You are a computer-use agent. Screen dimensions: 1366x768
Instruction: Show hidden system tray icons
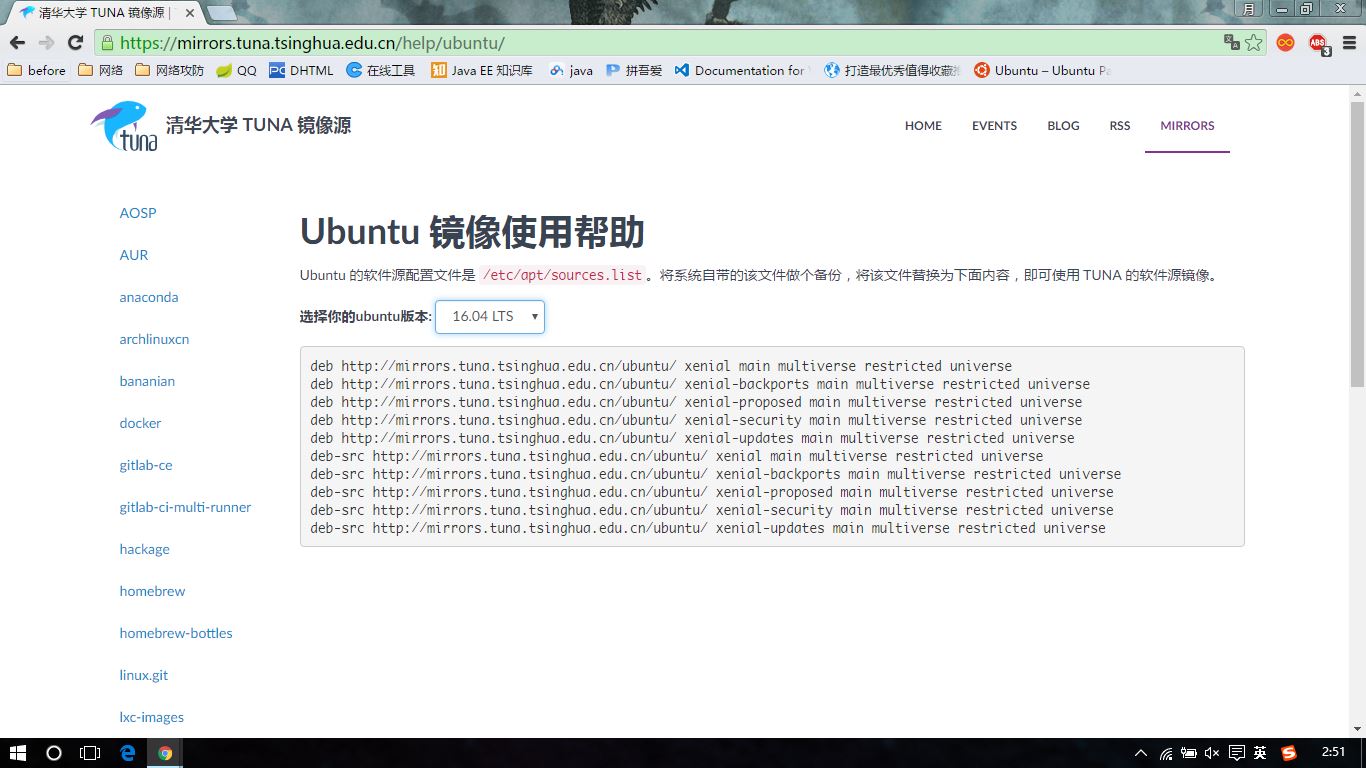coord(1141,753)
